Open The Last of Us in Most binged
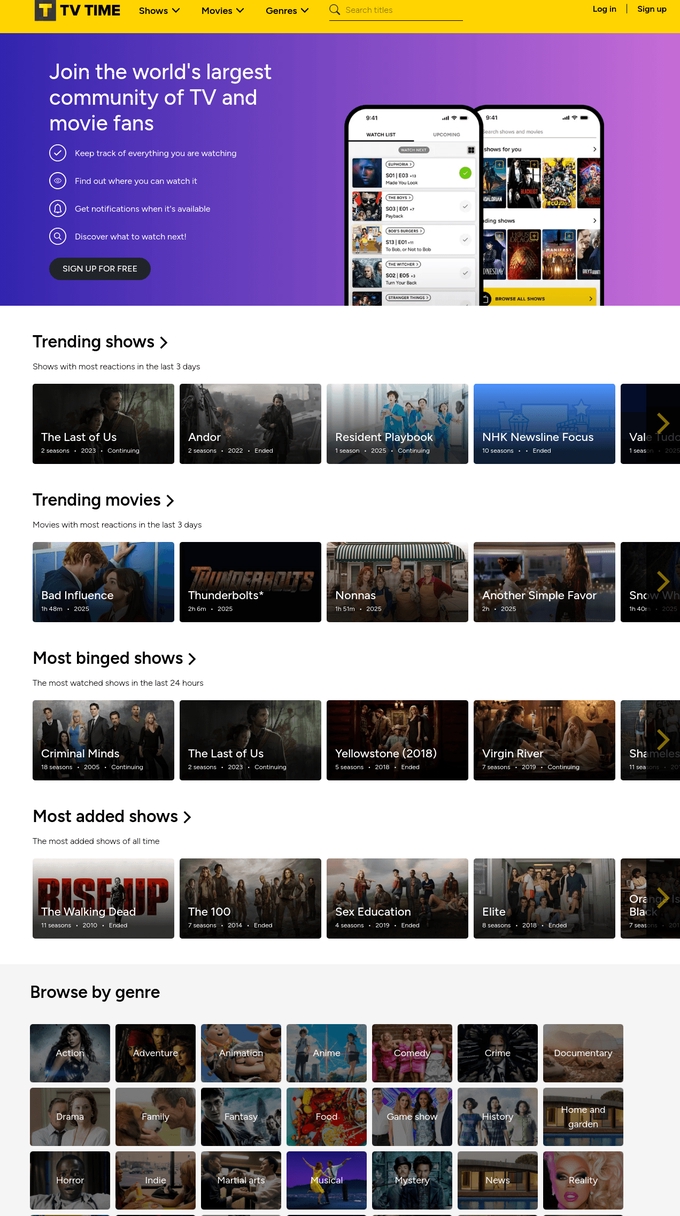 (x=250, y=739)
